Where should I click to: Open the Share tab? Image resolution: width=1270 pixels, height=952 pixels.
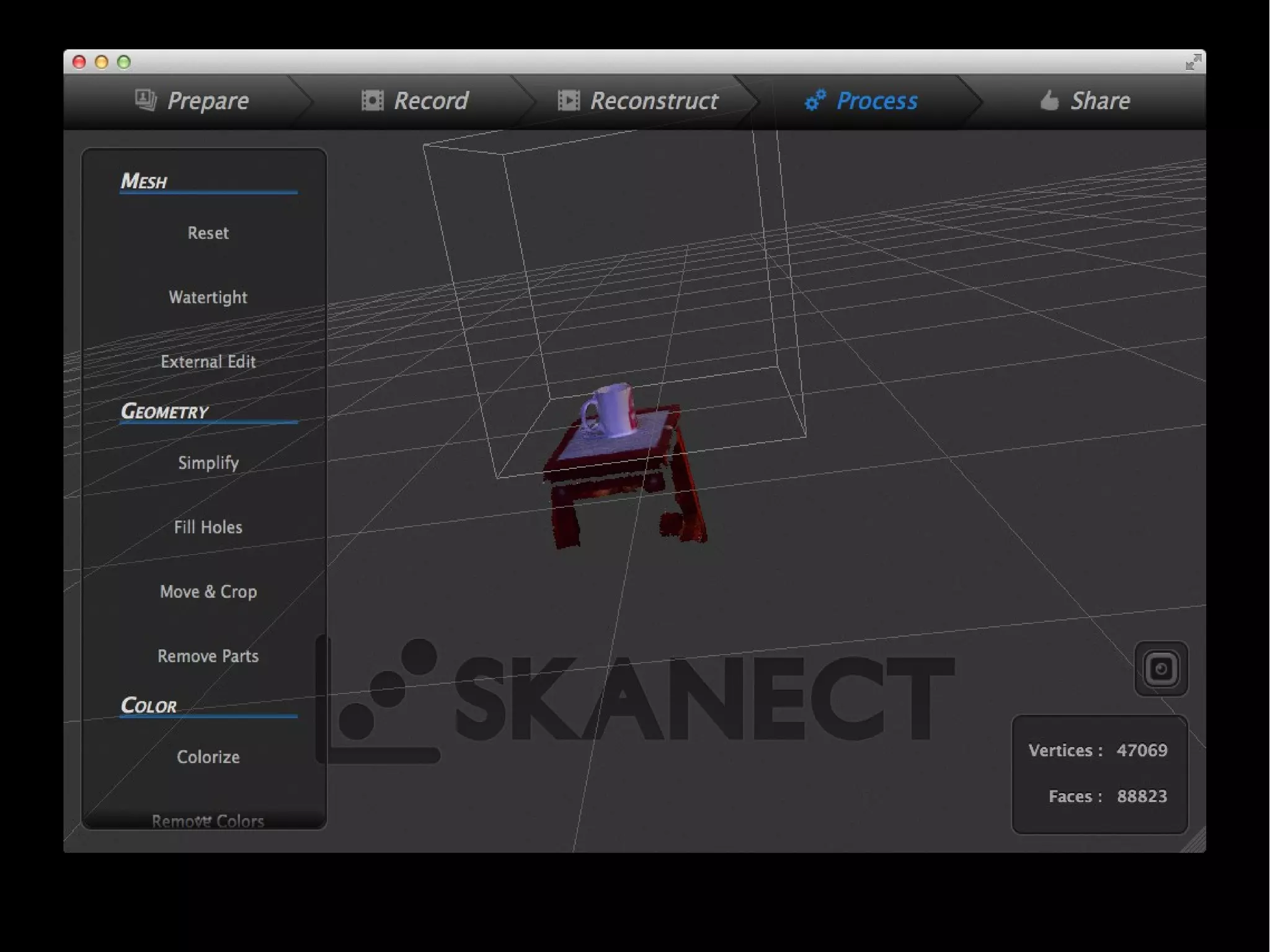(x=1099, y=100)
